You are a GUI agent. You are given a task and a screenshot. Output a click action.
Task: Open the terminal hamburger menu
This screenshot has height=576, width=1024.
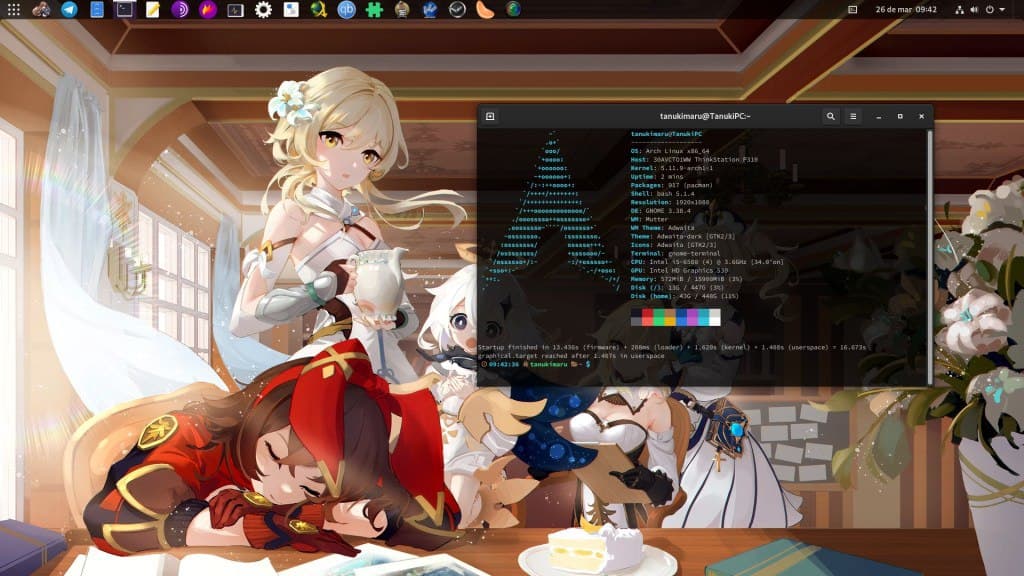click(853, 117)
